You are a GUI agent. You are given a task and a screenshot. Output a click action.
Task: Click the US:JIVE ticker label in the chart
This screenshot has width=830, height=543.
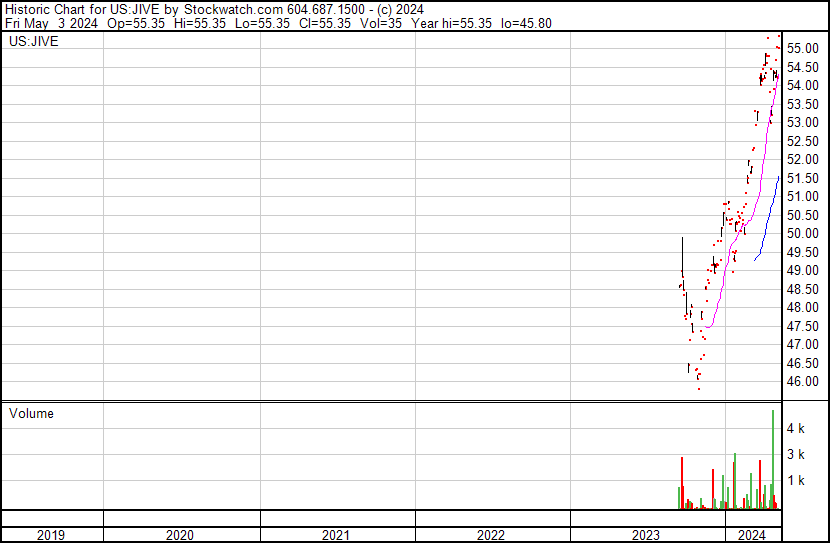(33, 41)
